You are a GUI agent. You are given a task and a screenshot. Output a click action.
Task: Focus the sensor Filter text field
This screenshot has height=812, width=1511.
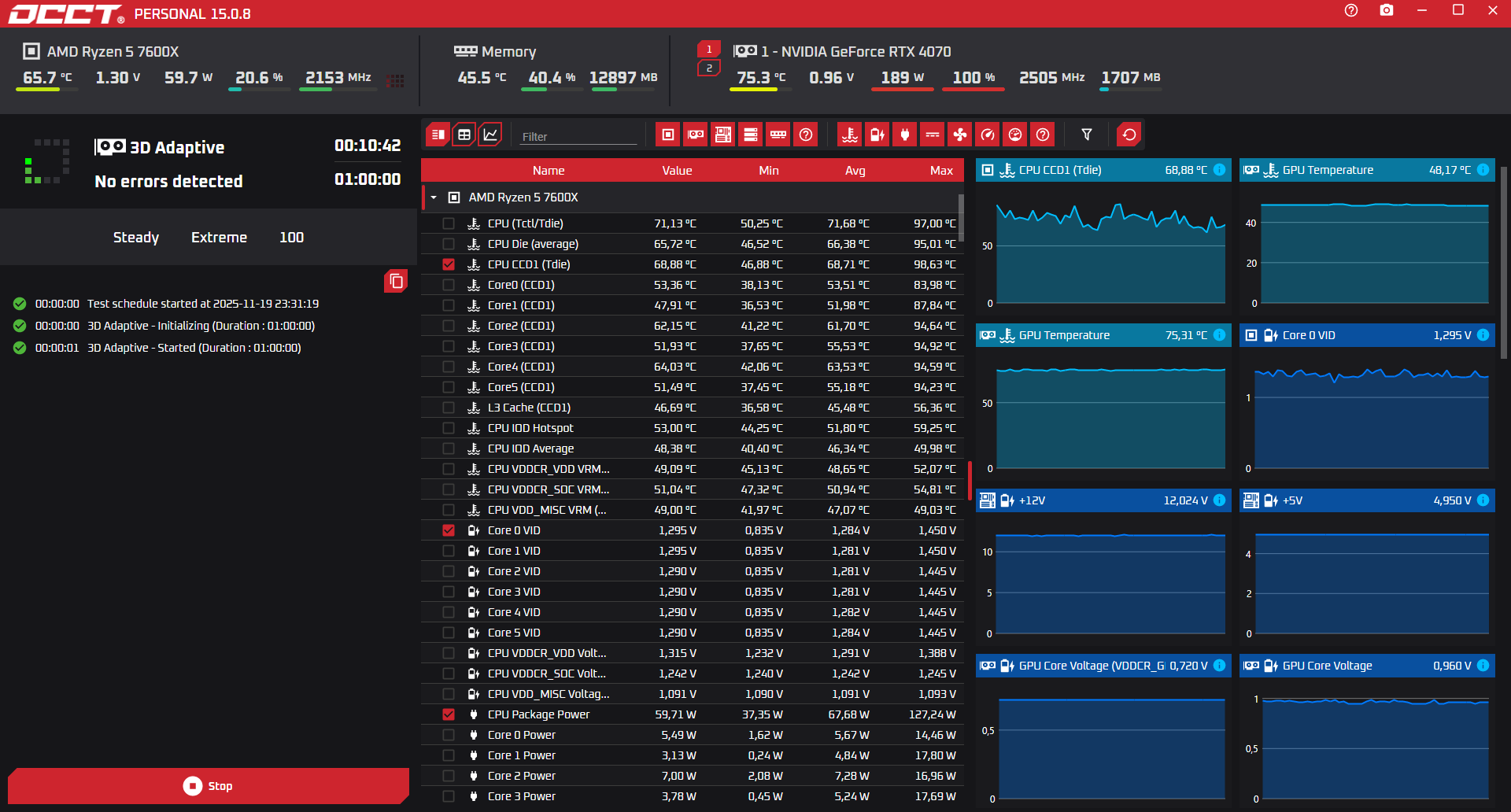coord(578,136)
